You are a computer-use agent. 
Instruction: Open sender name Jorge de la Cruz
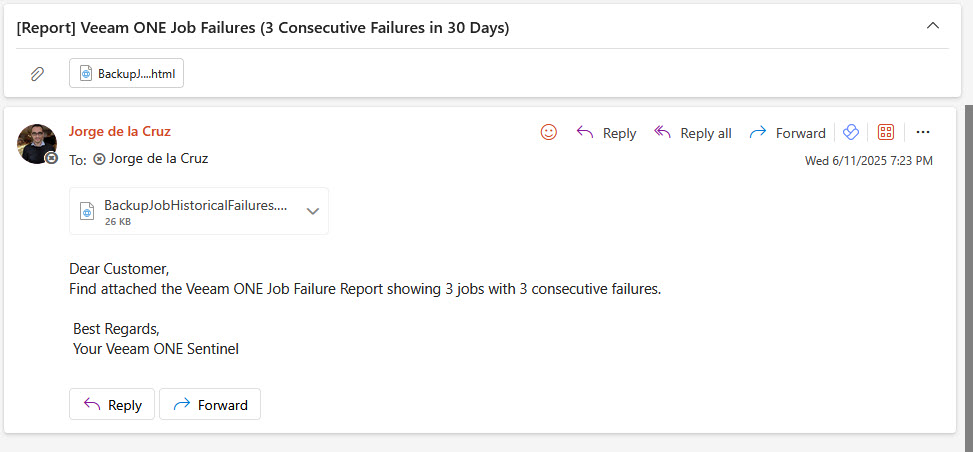[x=119, y=132]
